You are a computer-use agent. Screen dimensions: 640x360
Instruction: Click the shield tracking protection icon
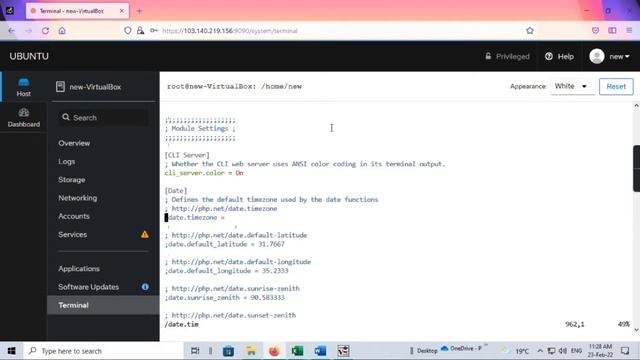[128, 31]
